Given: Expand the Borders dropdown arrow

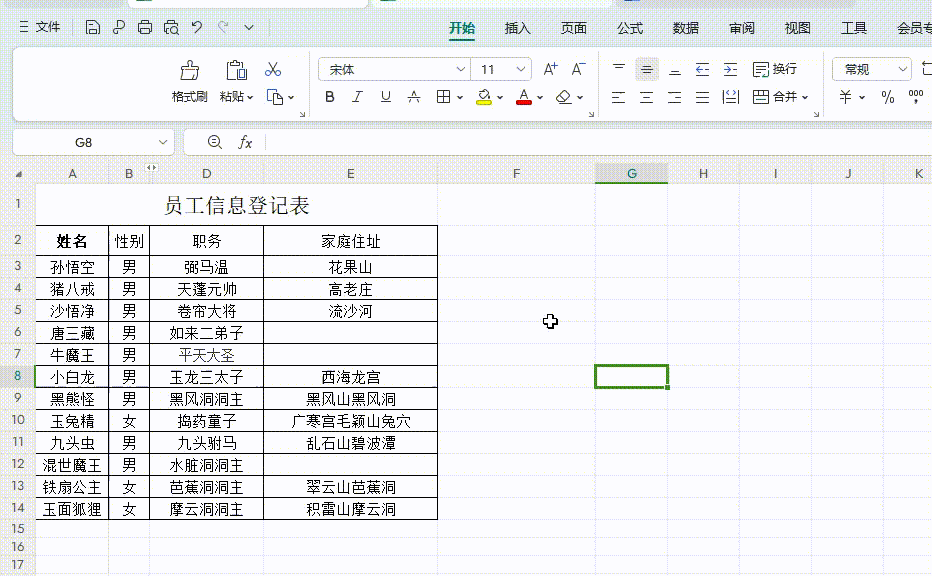Looking at the screenshot, I should click(x=460, y=97).
